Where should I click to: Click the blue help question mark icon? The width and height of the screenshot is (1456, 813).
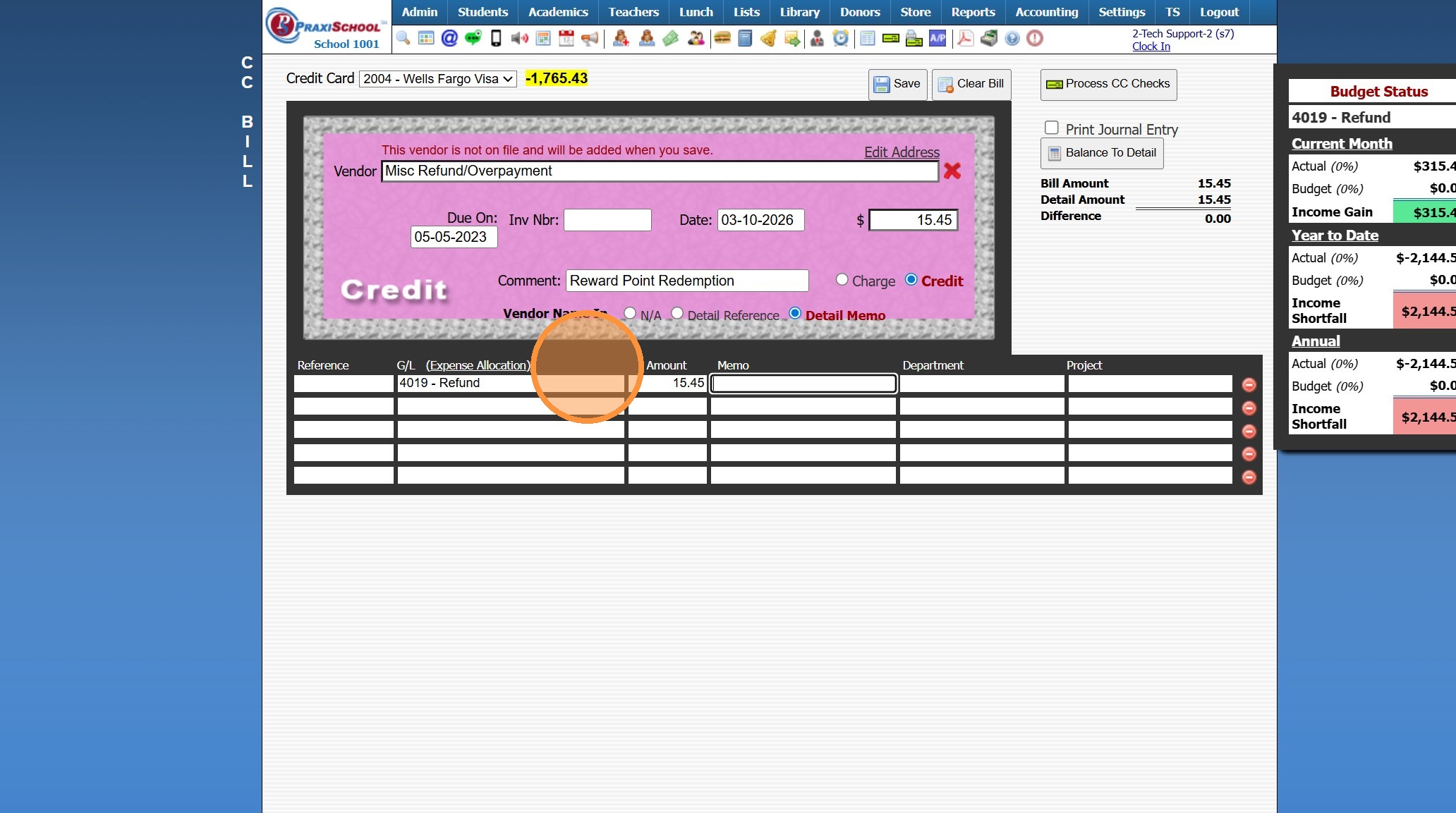[x=1012, y=38]
